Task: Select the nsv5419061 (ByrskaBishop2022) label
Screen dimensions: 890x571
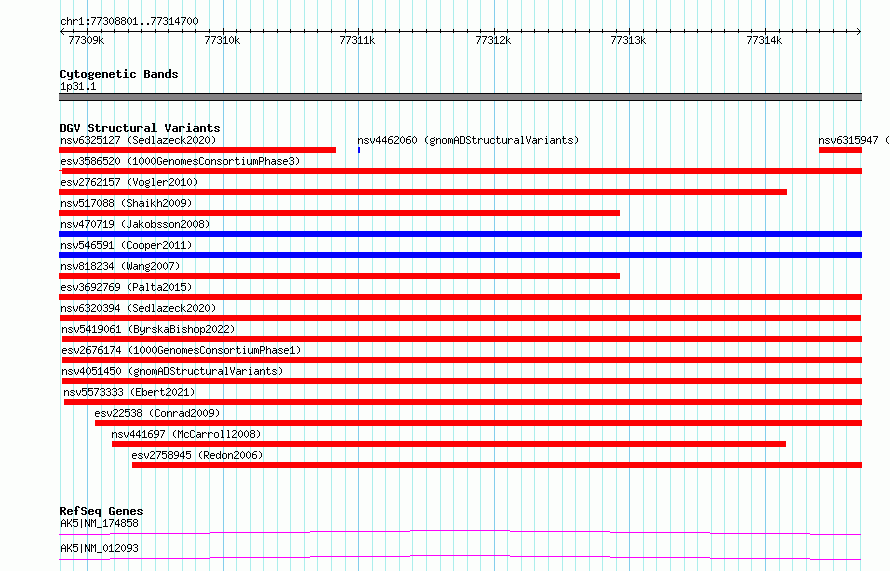Action: tap(148, 329)
